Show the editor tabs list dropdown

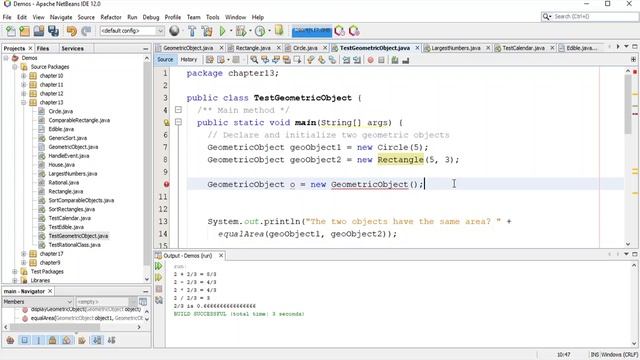tap(627, 47)
